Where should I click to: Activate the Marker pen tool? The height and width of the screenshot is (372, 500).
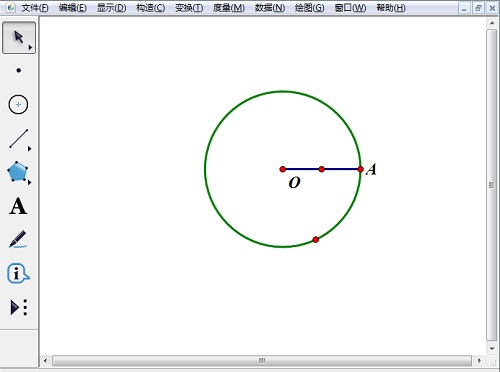tap(18, 239)
